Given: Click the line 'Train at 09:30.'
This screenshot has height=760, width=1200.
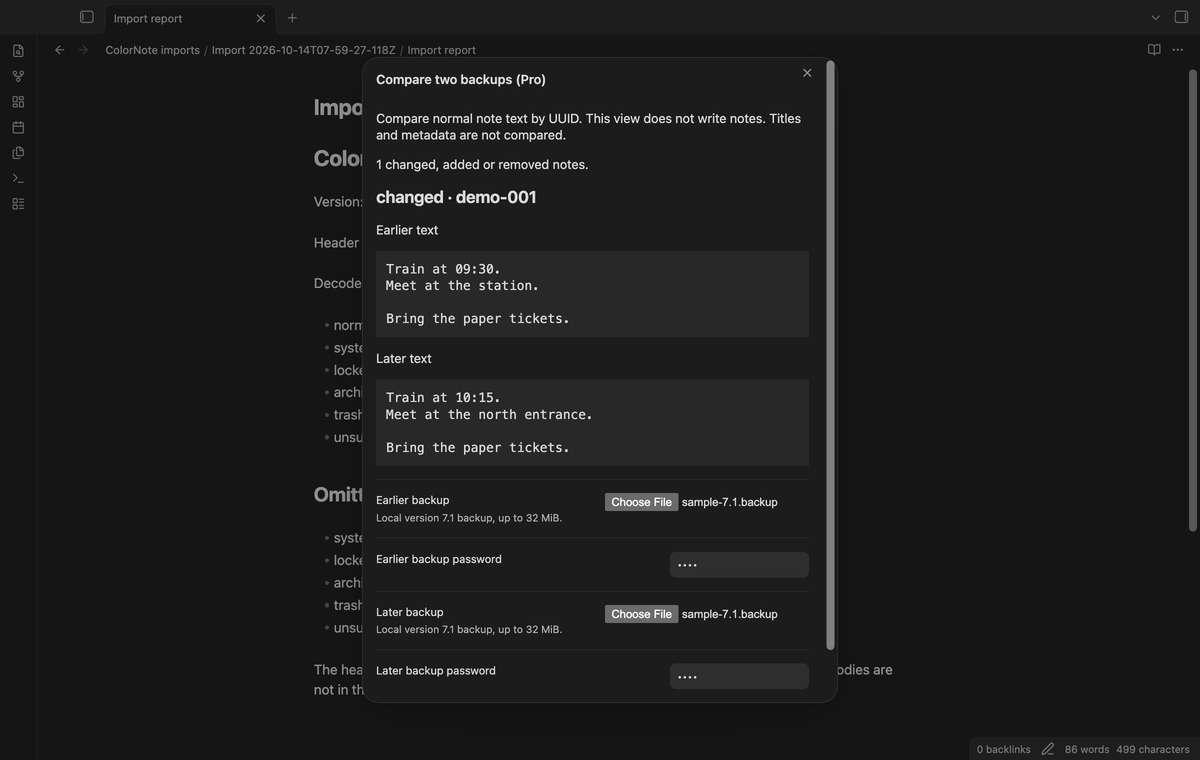Looking at the screenshot, I should point(443,269).
